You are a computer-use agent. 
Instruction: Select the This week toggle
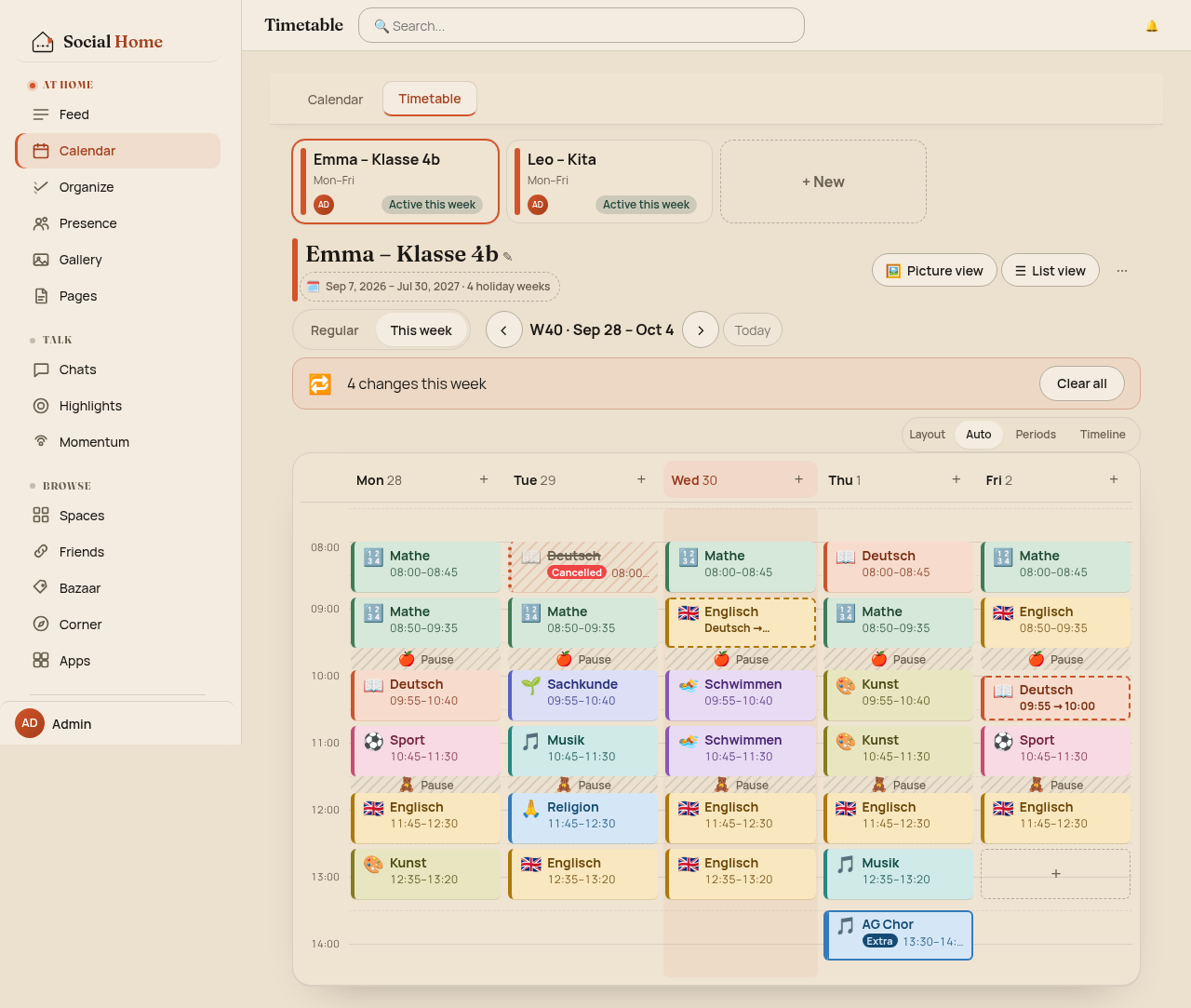[x=421, y=330]
